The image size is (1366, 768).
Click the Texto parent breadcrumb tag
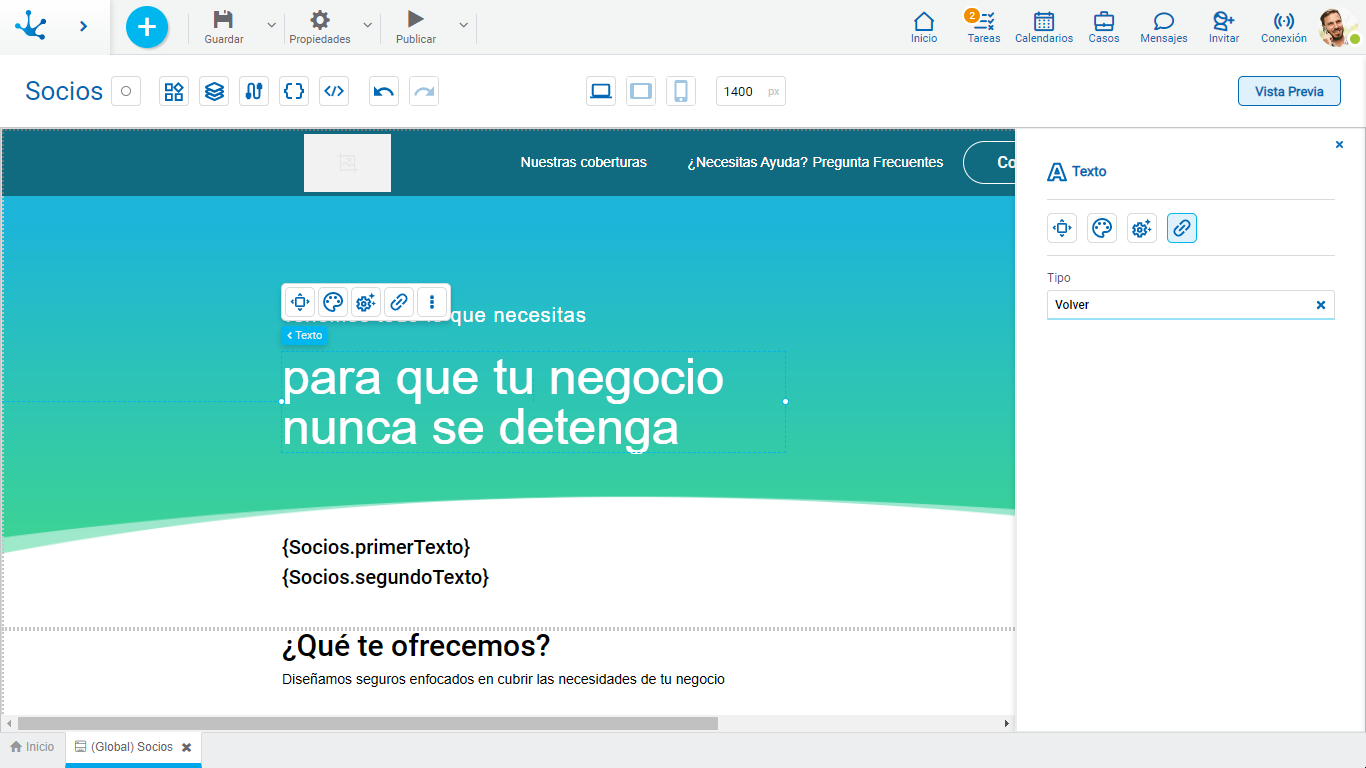(304, 335)
